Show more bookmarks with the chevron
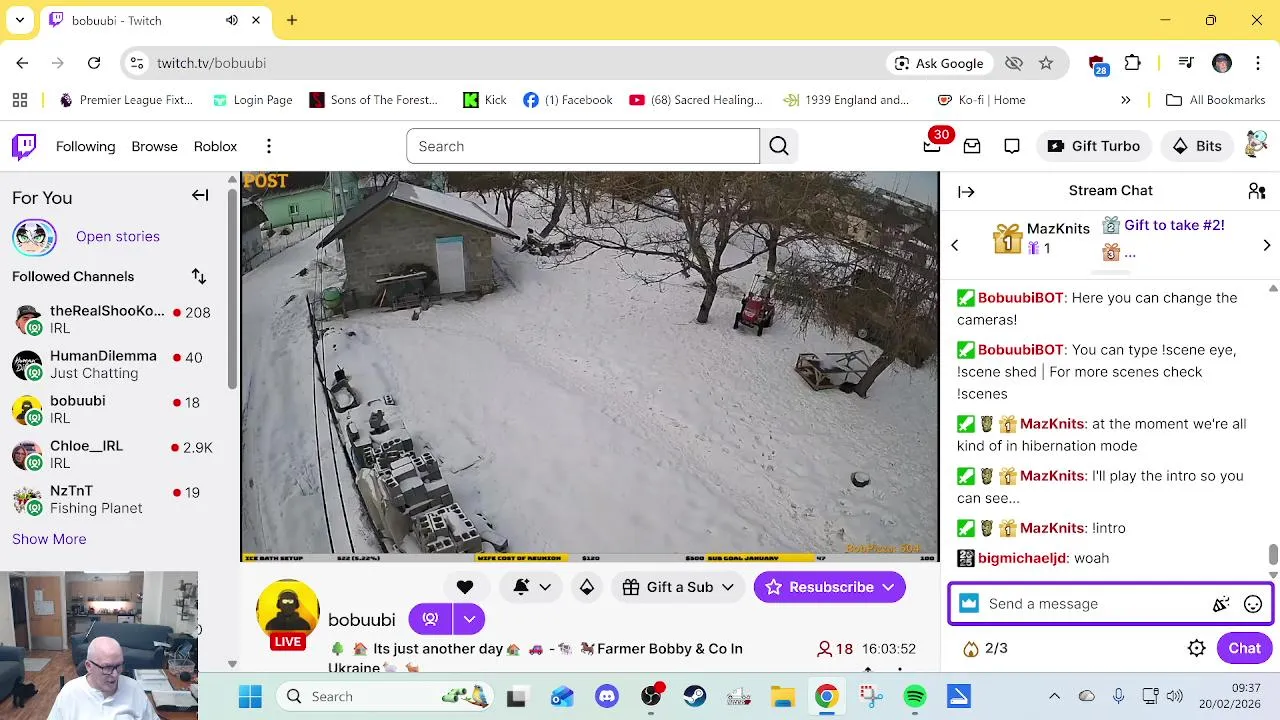This screenshot has height=720, width=1280. [x=1126, y=100]
